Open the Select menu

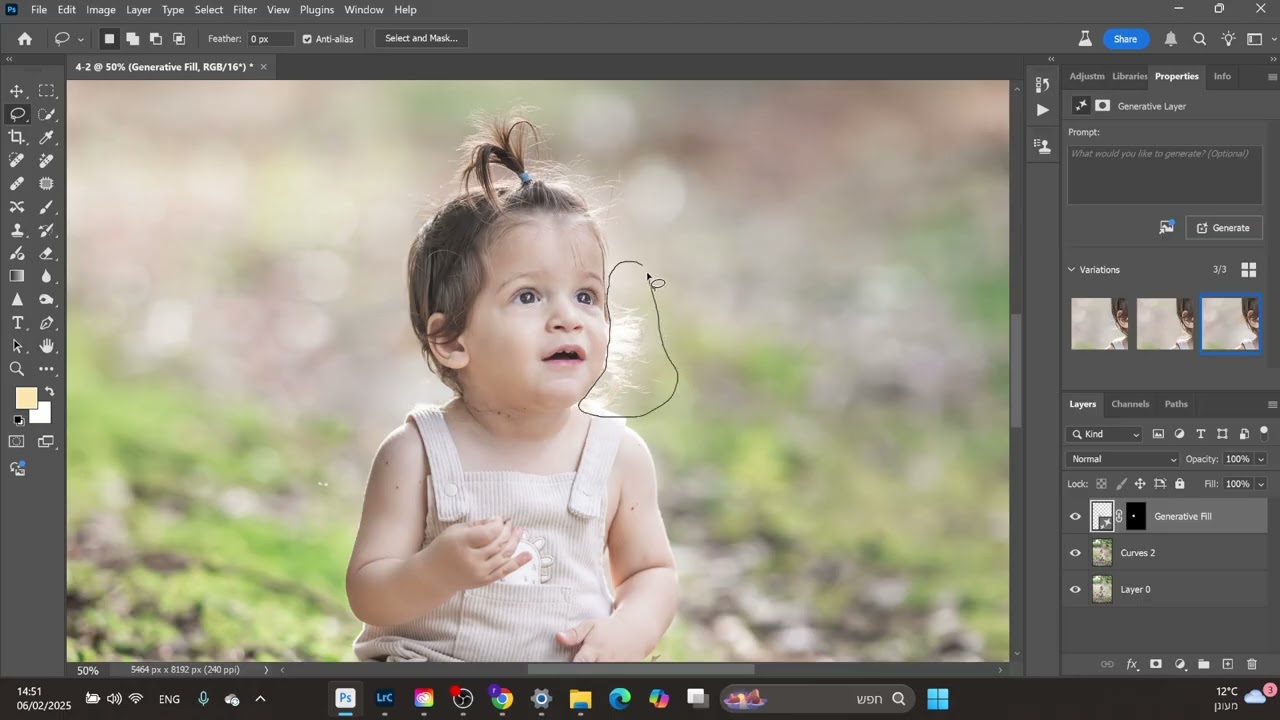[x=209, y=10]
